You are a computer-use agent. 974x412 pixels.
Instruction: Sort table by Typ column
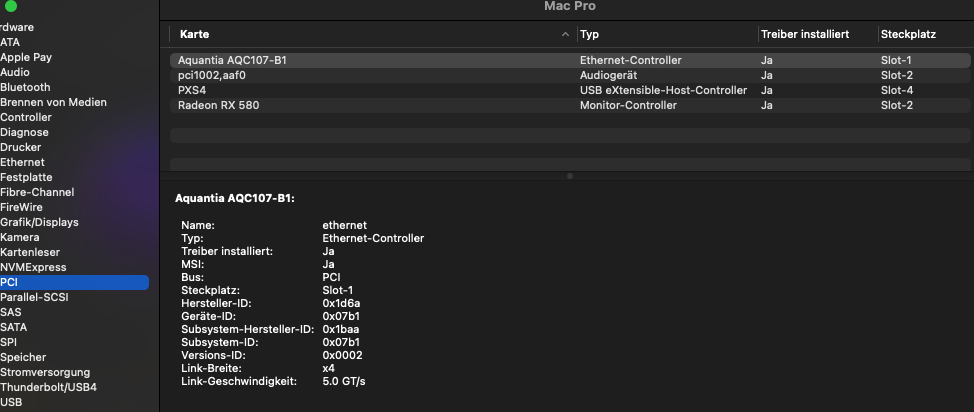(589, 34)
